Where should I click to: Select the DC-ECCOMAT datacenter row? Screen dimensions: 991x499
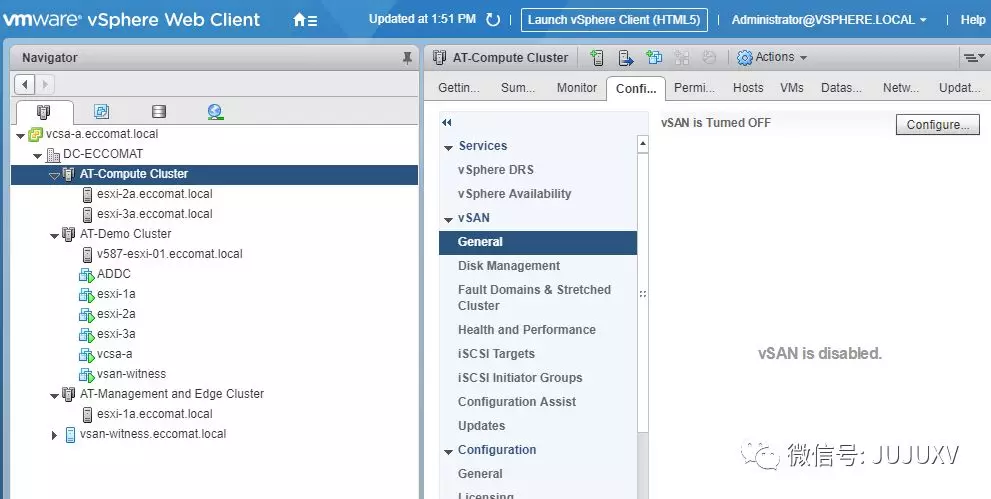214,154
